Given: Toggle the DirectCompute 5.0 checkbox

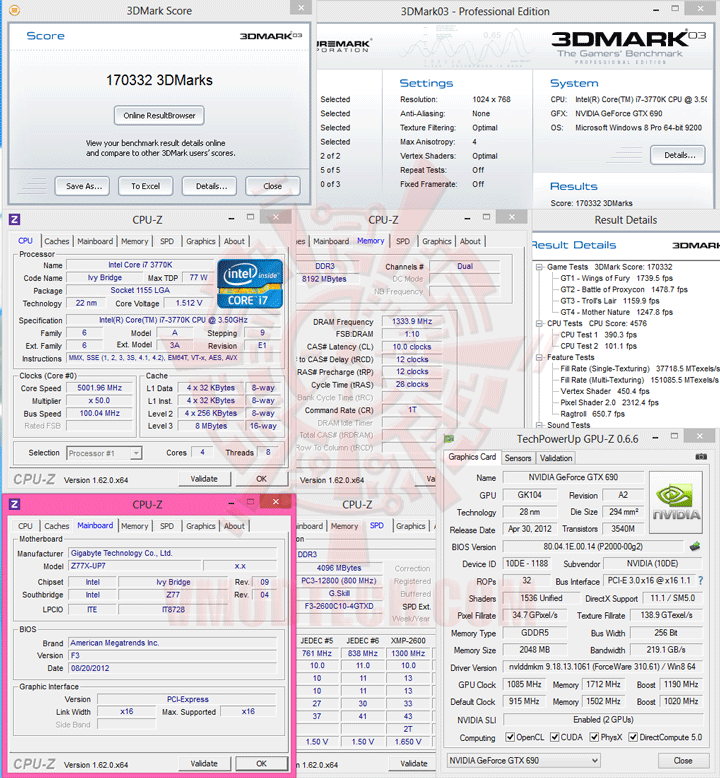Looking at the screenshot, I should pyautogui.click(x=633, y=737).
